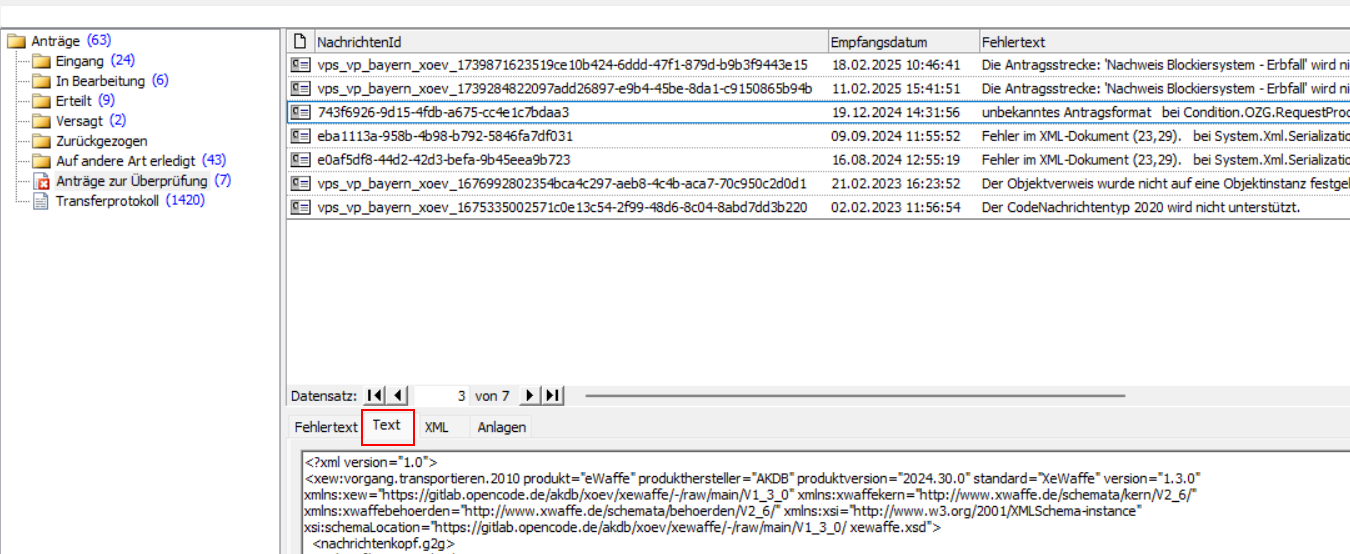The height and width of the screenshot is (554, 1350).
Task: Open the Transferprotokoll document icon
Action: [x=41, y=201]
